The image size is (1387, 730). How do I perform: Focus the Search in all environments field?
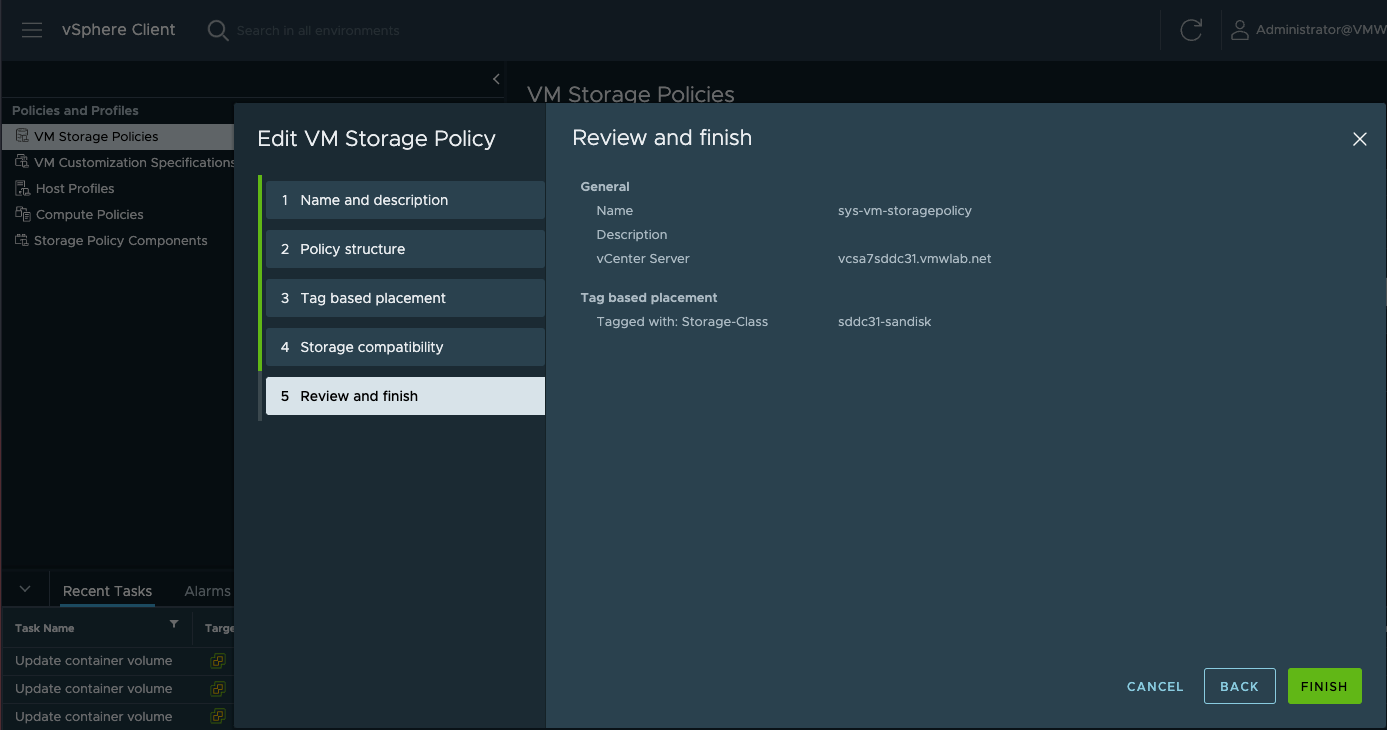coord(318,31)
